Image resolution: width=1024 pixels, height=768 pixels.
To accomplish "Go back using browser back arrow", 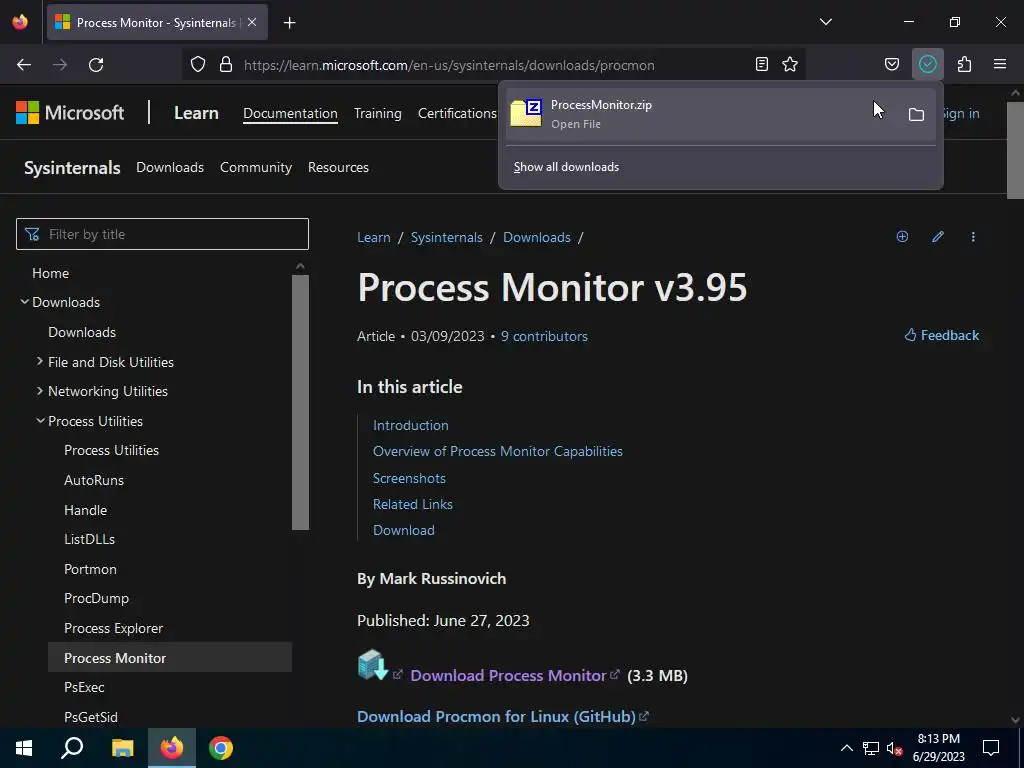I will 24,65.
